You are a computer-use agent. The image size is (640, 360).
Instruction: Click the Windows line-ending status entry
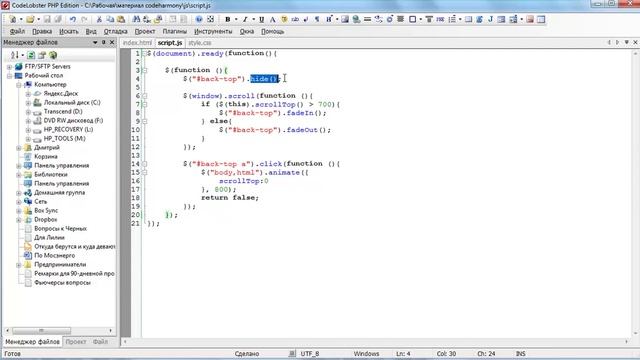coord(366,353)
